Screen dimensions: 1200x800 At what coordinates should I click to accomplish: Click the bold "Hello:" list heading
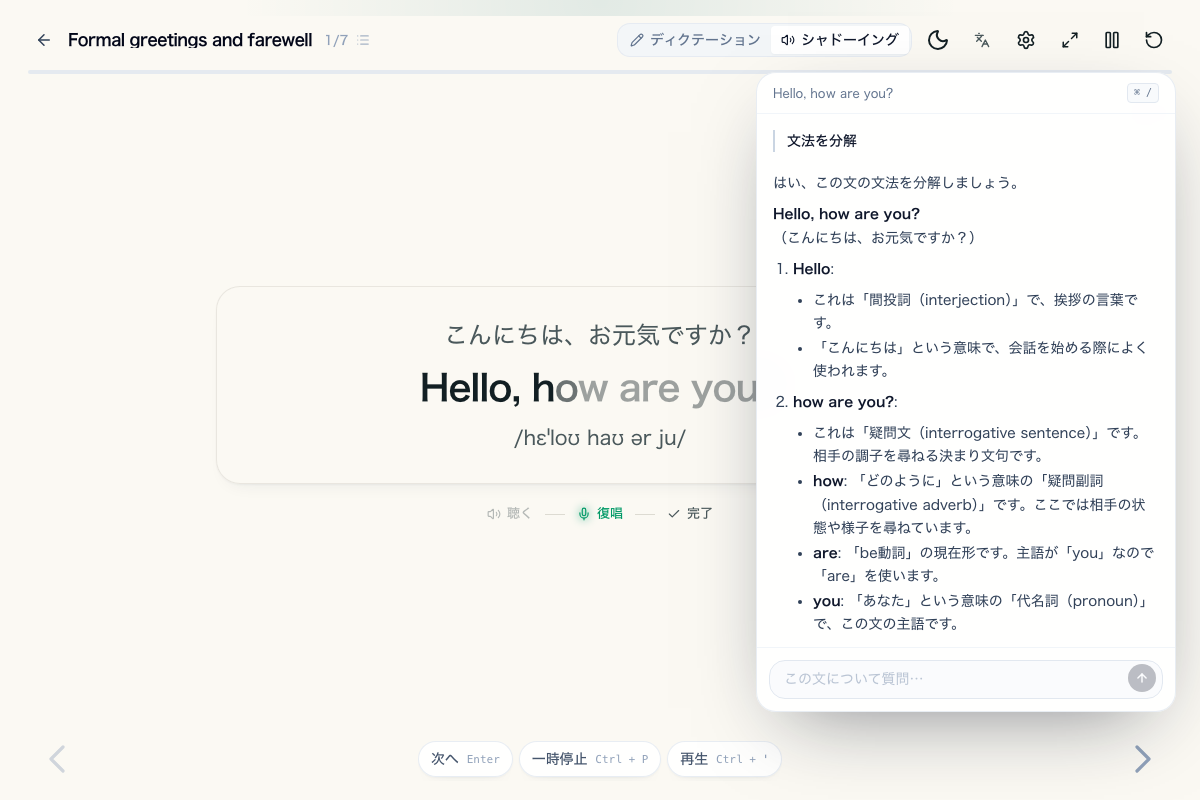coord(813,269)
